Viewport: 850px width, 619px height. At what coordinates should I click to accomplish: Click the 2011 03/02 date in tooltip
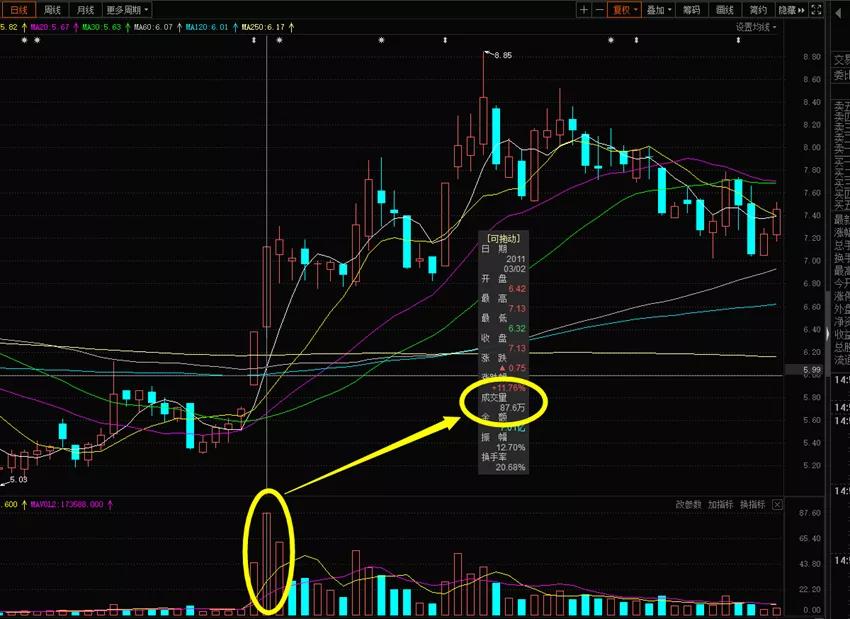[515, 264]
